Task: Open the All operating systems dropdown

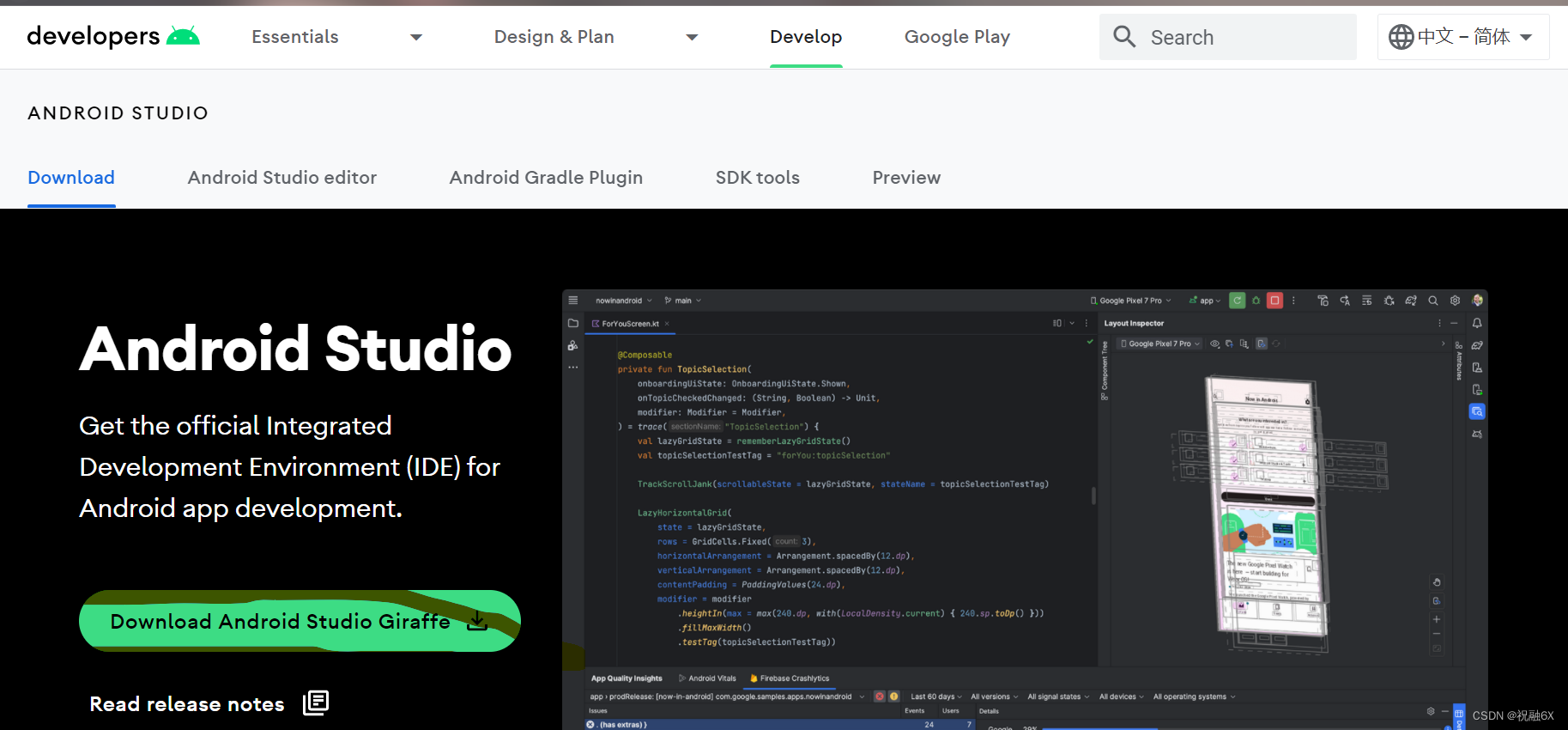Action: click(x=1195, y=697)
